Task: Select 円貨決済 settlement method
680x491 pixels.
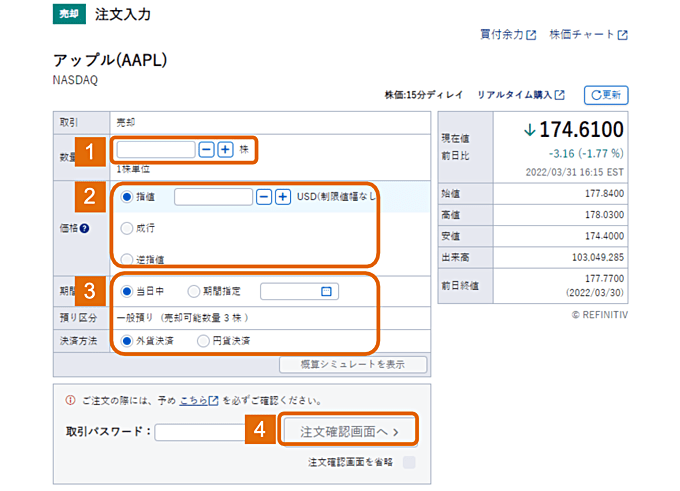Action: pos(203,341)
